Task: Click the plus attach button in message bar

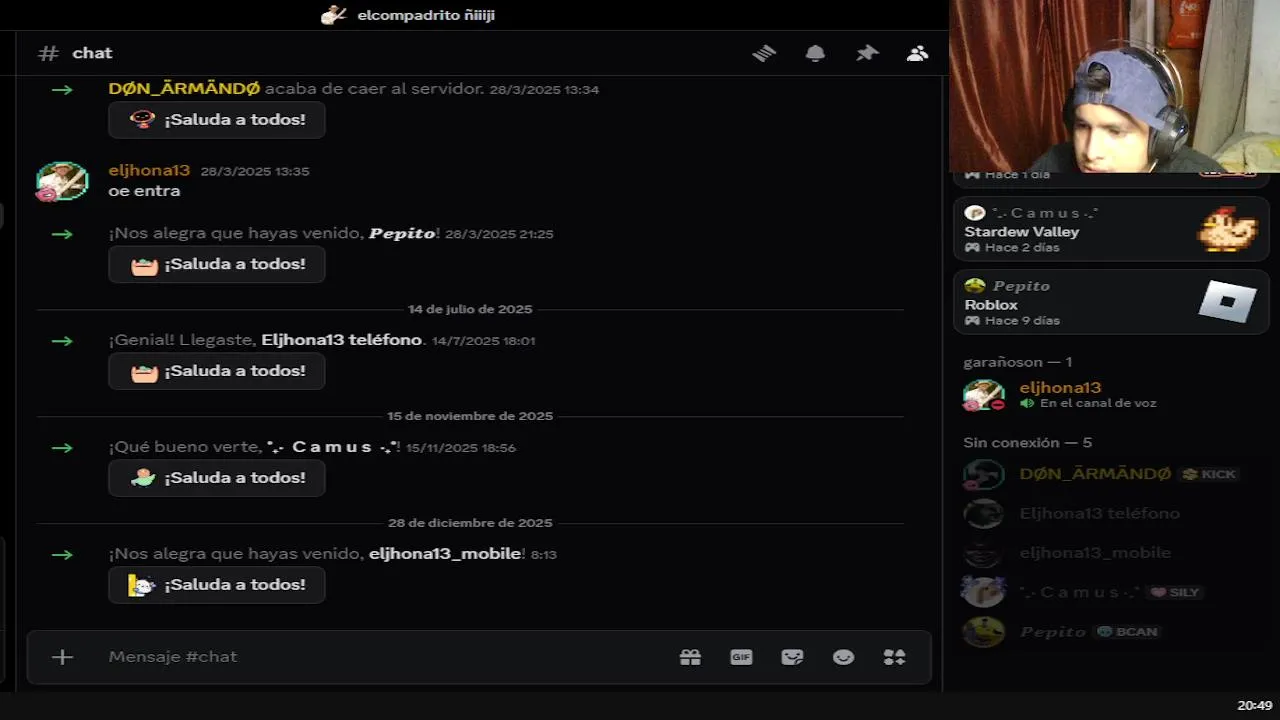Action: 62,657
